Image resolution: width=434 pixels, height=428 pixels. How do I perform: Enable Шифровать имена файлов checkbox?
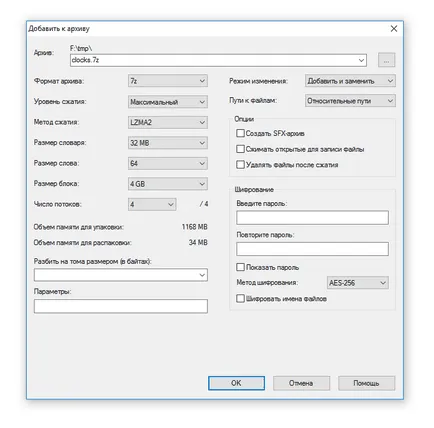tap(240, 298)
